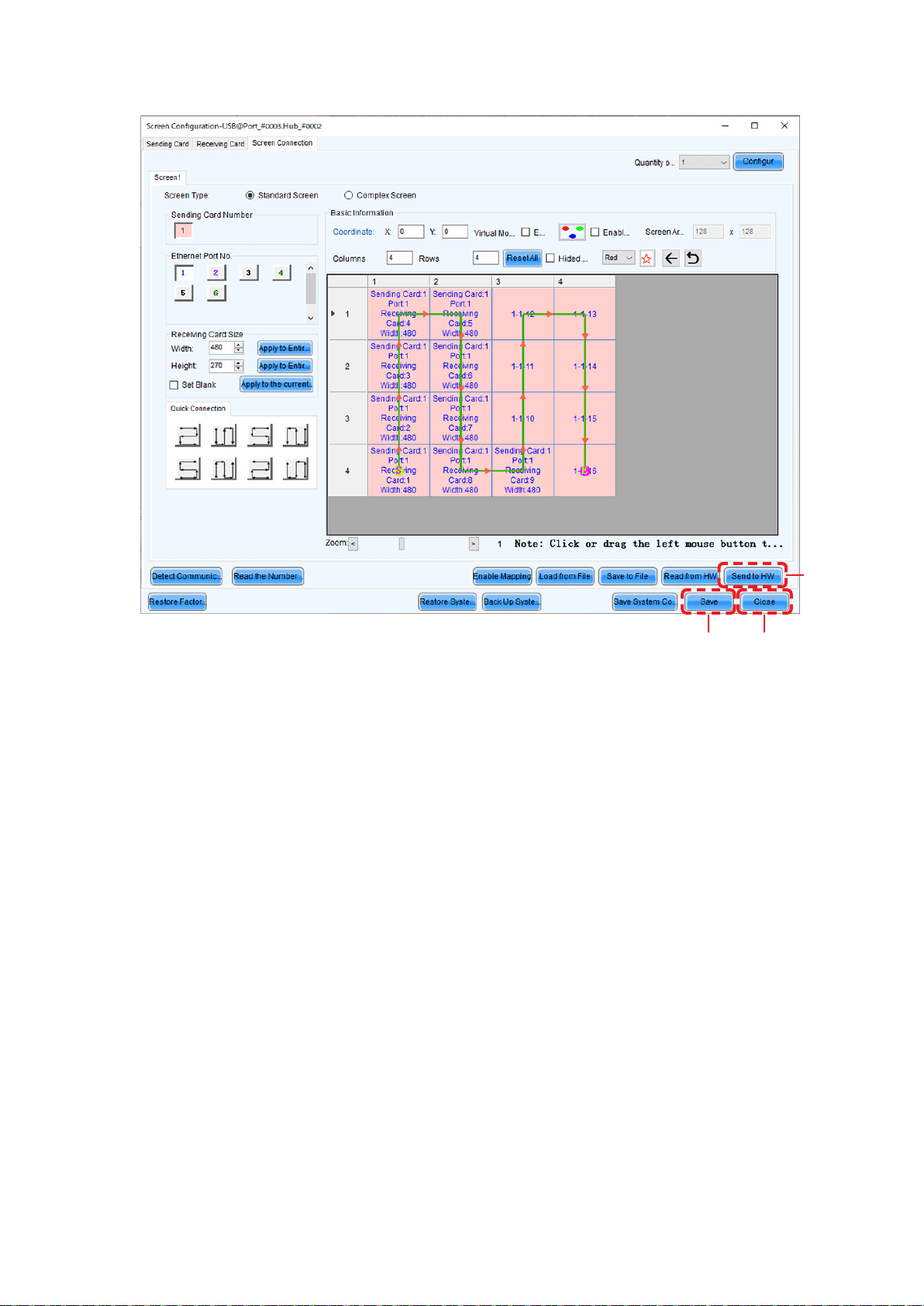Click the Save System Co.. button

[x=645, y=601]
